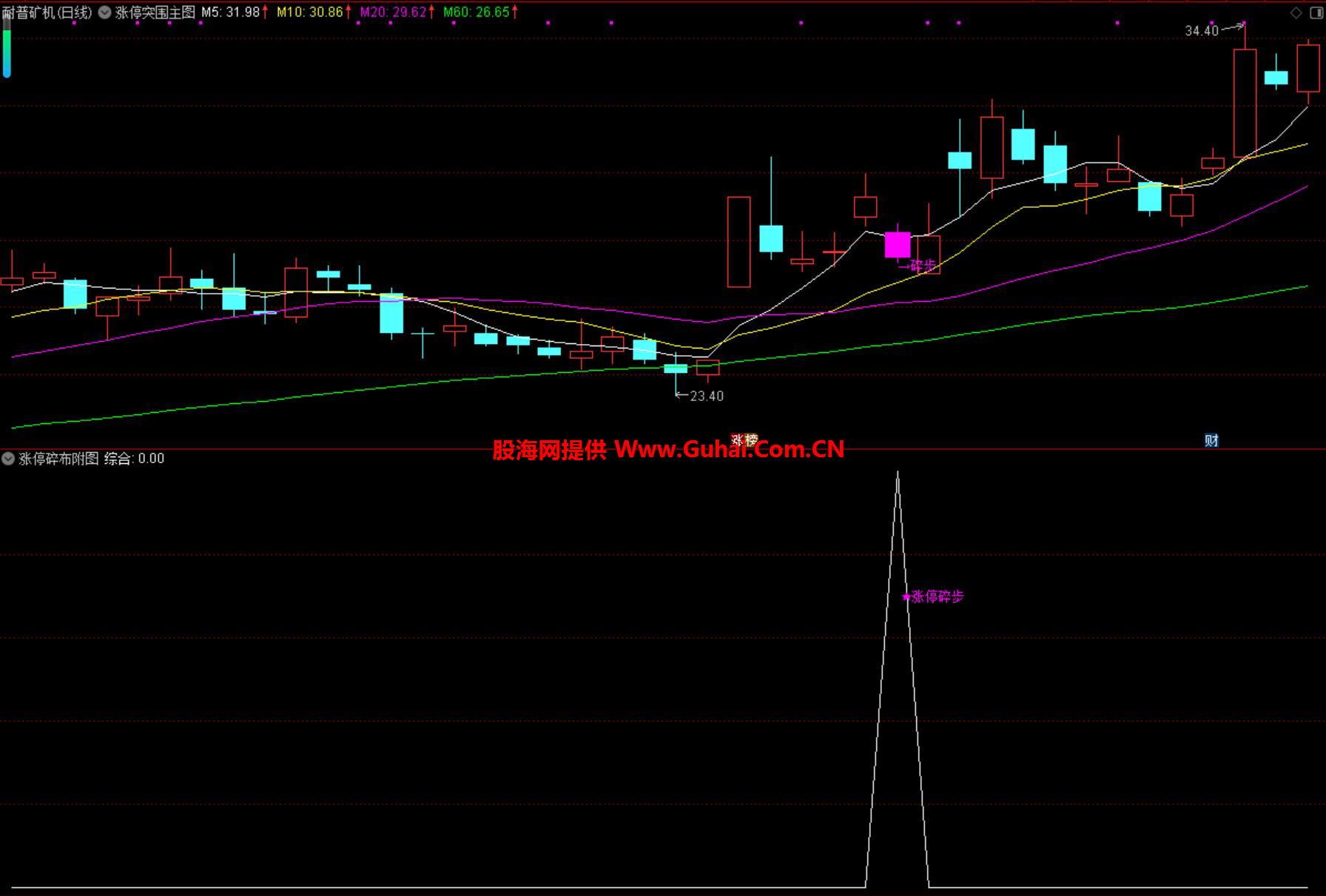The image size is (1326, 896).
Task: Select the 涨停突围主图 indicator name
Action: point(155,13)
